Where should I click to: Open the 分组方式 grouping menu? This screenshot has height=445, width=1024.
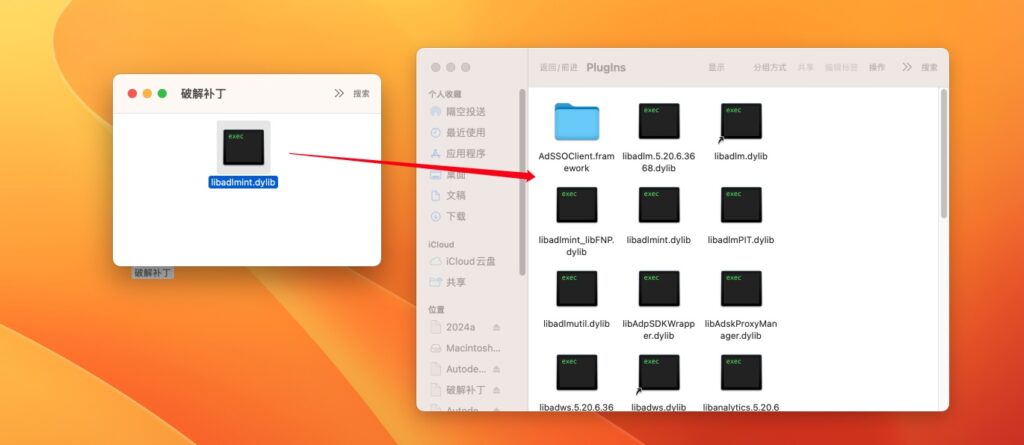point(770,67)
